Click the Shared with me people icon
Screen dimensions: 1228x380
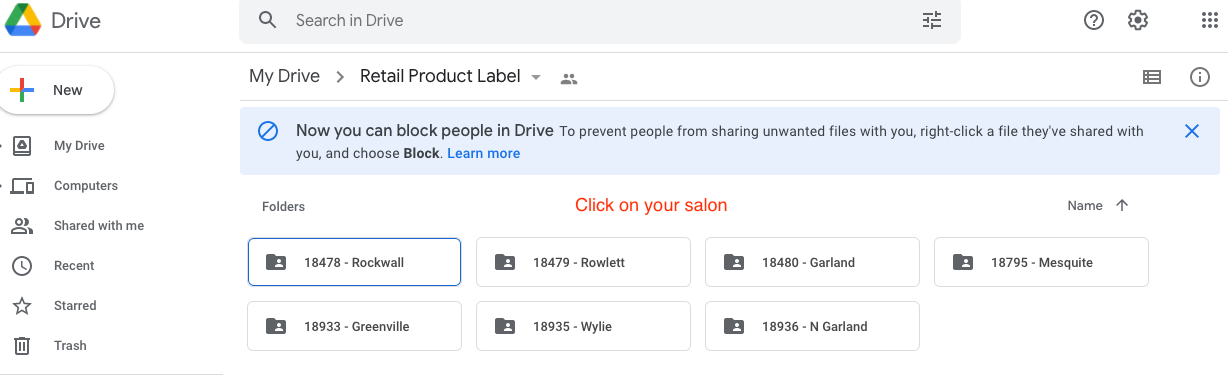coord(22,226)
